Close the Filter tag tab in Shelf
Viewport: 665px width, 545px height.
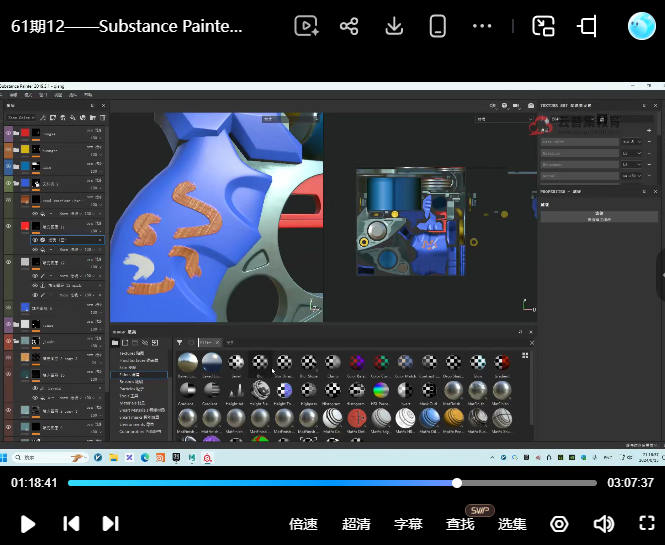coord(217,342)
